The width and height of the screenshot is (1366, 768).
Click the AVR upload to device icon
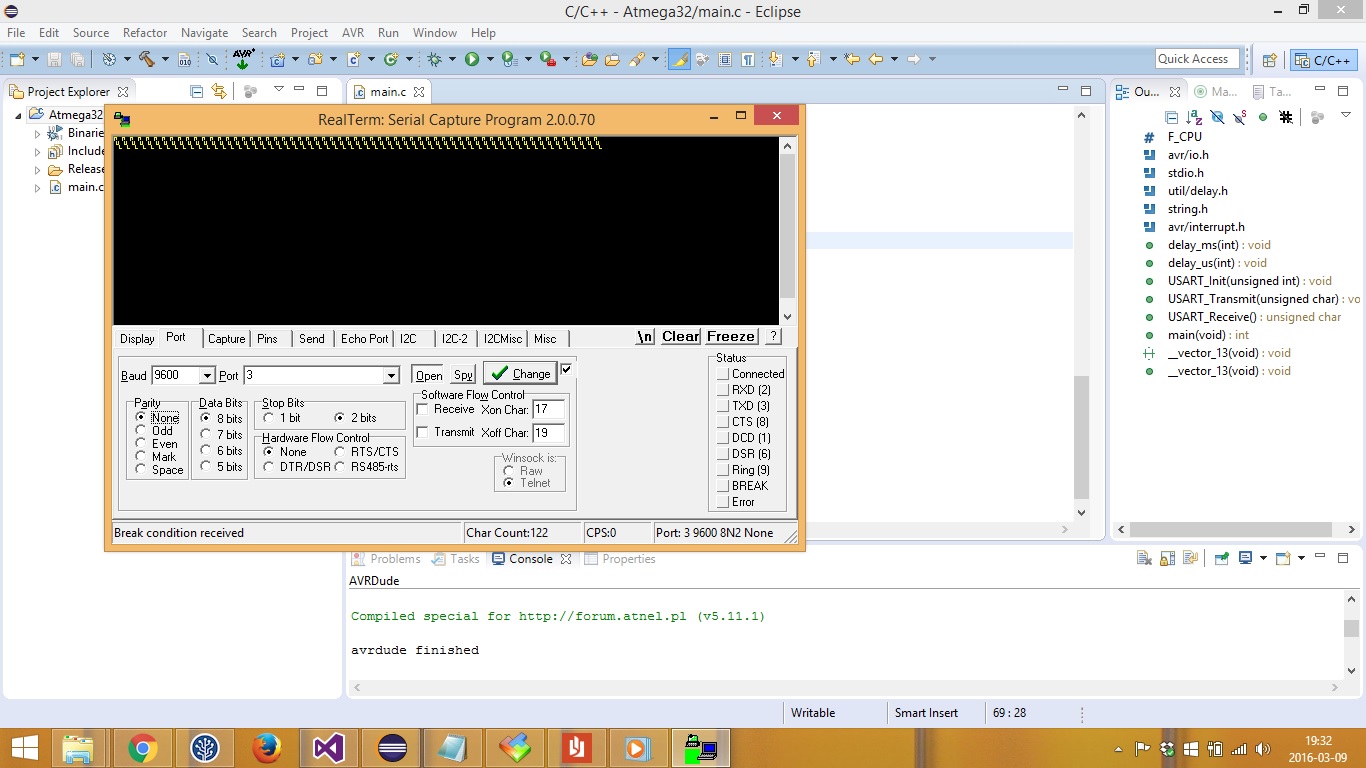click(243, 59)
